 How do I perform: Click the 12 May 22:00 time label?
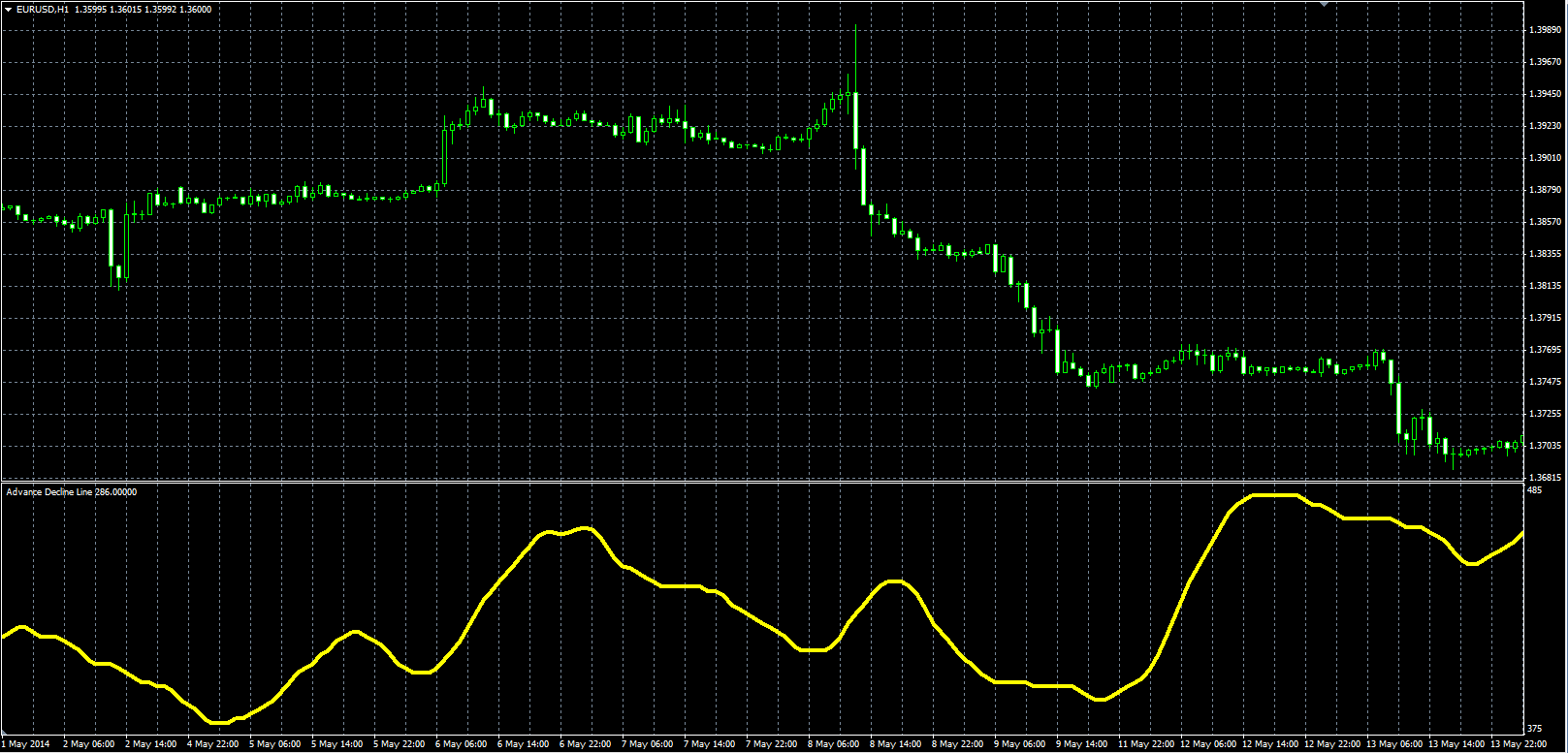1332,745
